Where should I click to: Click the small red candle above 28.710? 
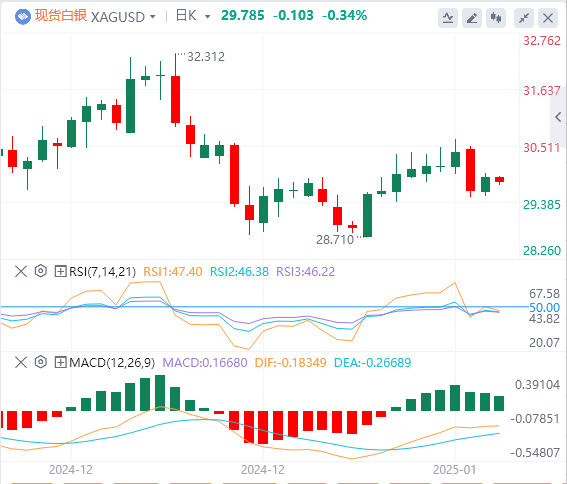353,227
